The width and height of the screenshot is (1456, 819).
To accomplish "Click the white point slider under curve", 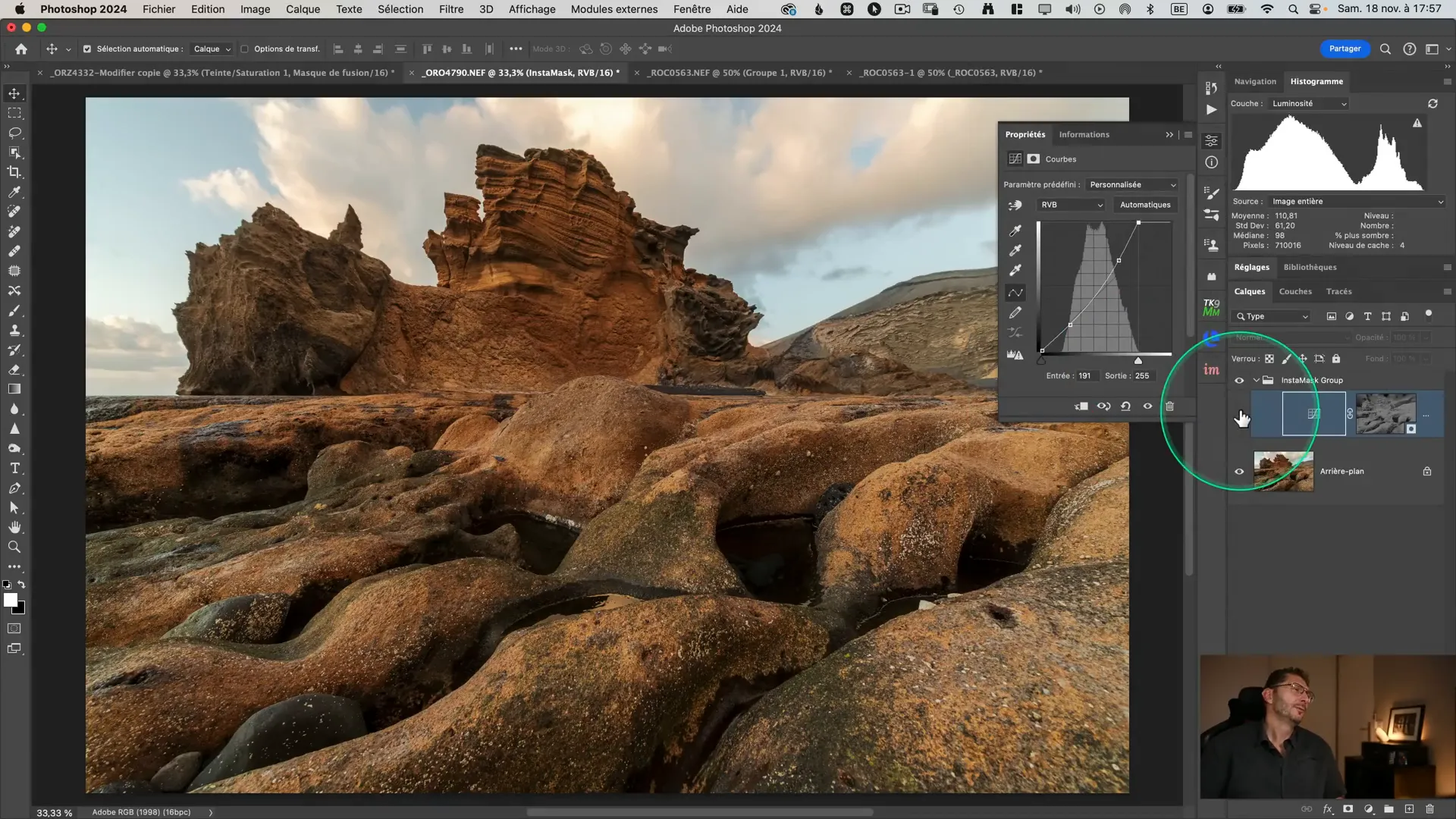I will [x=1138, y=360].
